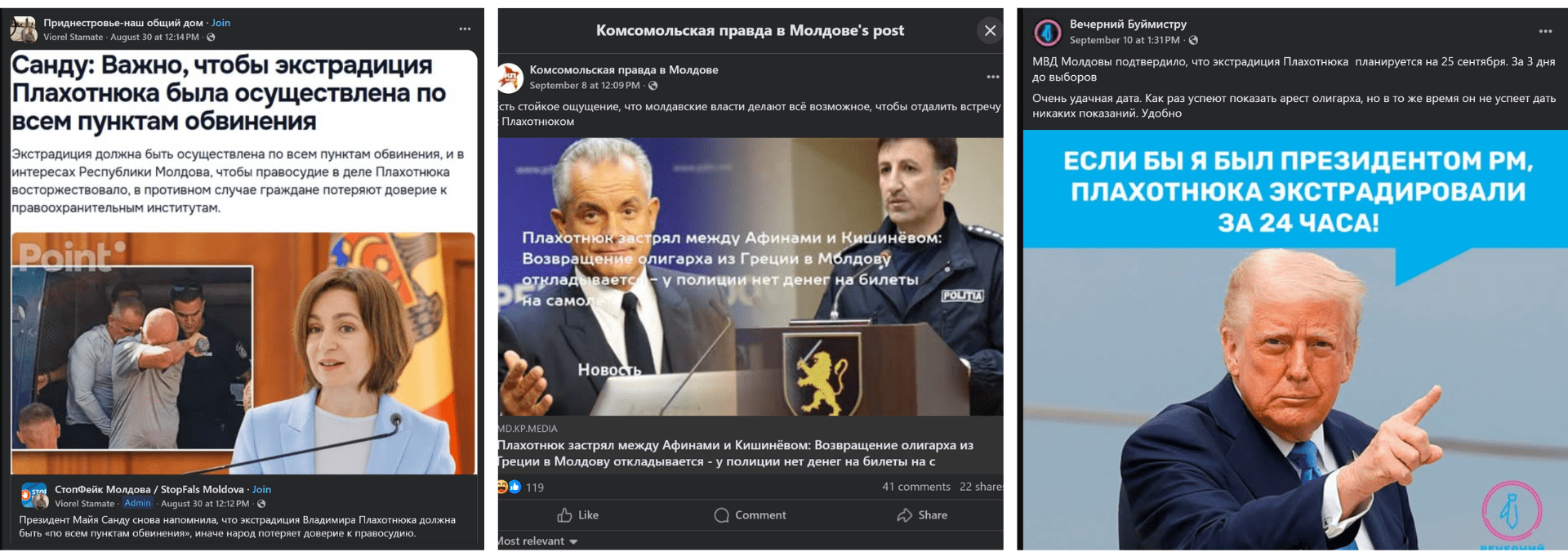Close the Комсомольская правда post dialog

coord(990,31)
